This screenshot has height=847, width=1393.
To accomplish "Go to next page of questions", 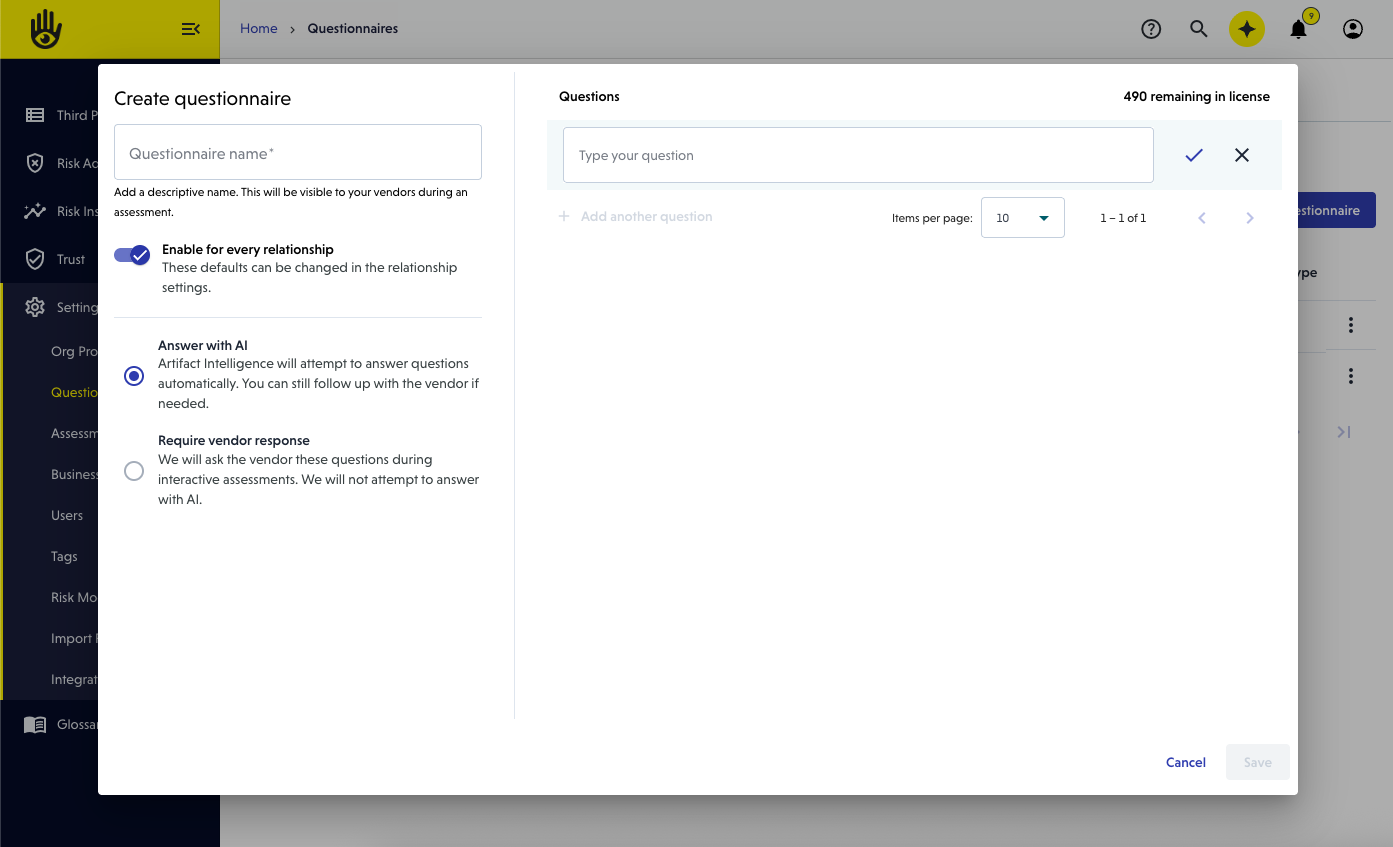I will pos(1250,218).
